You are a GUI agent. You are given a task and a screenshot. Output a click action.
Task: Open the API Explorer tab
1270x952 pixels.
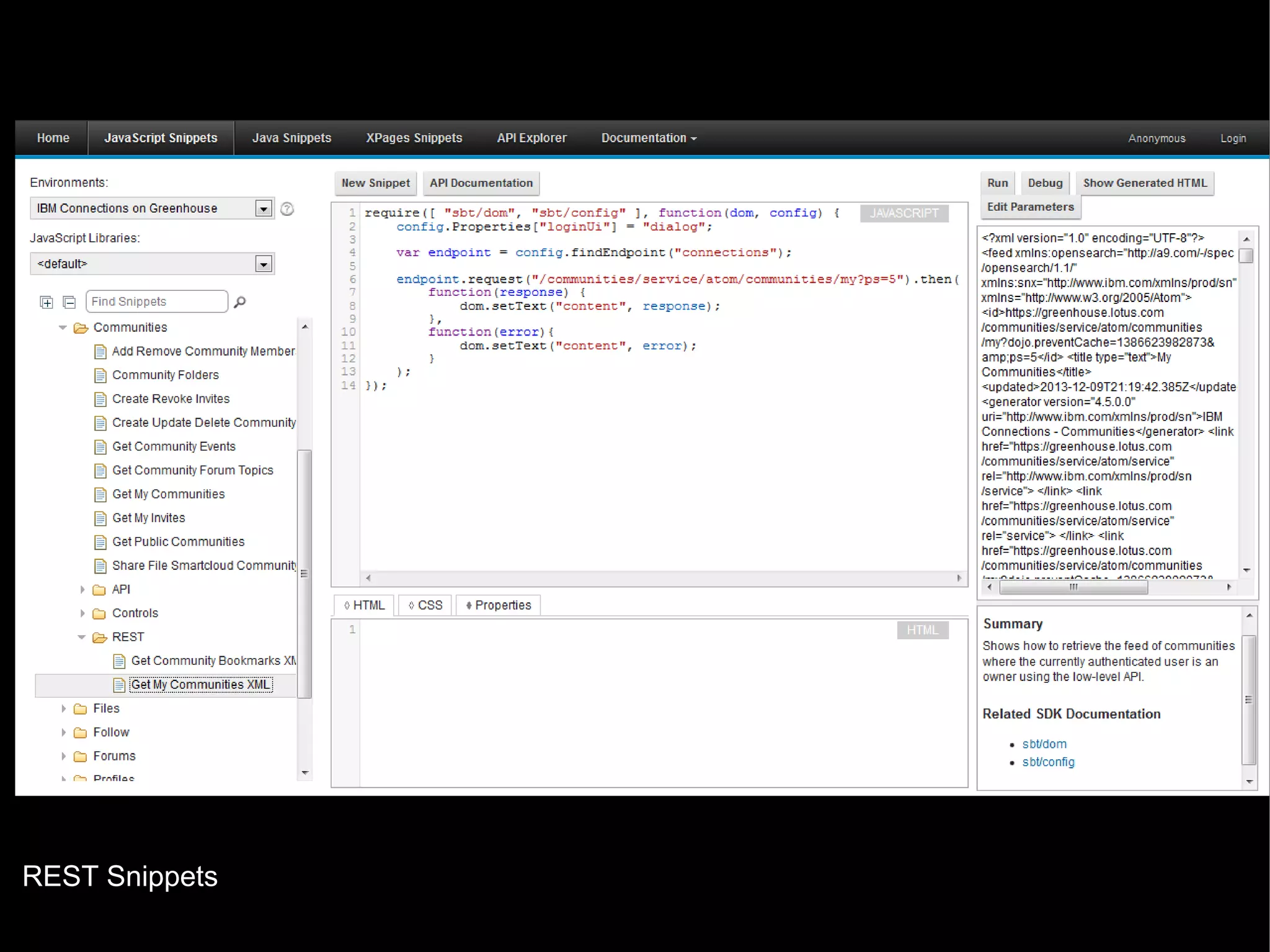click(531, 138)
